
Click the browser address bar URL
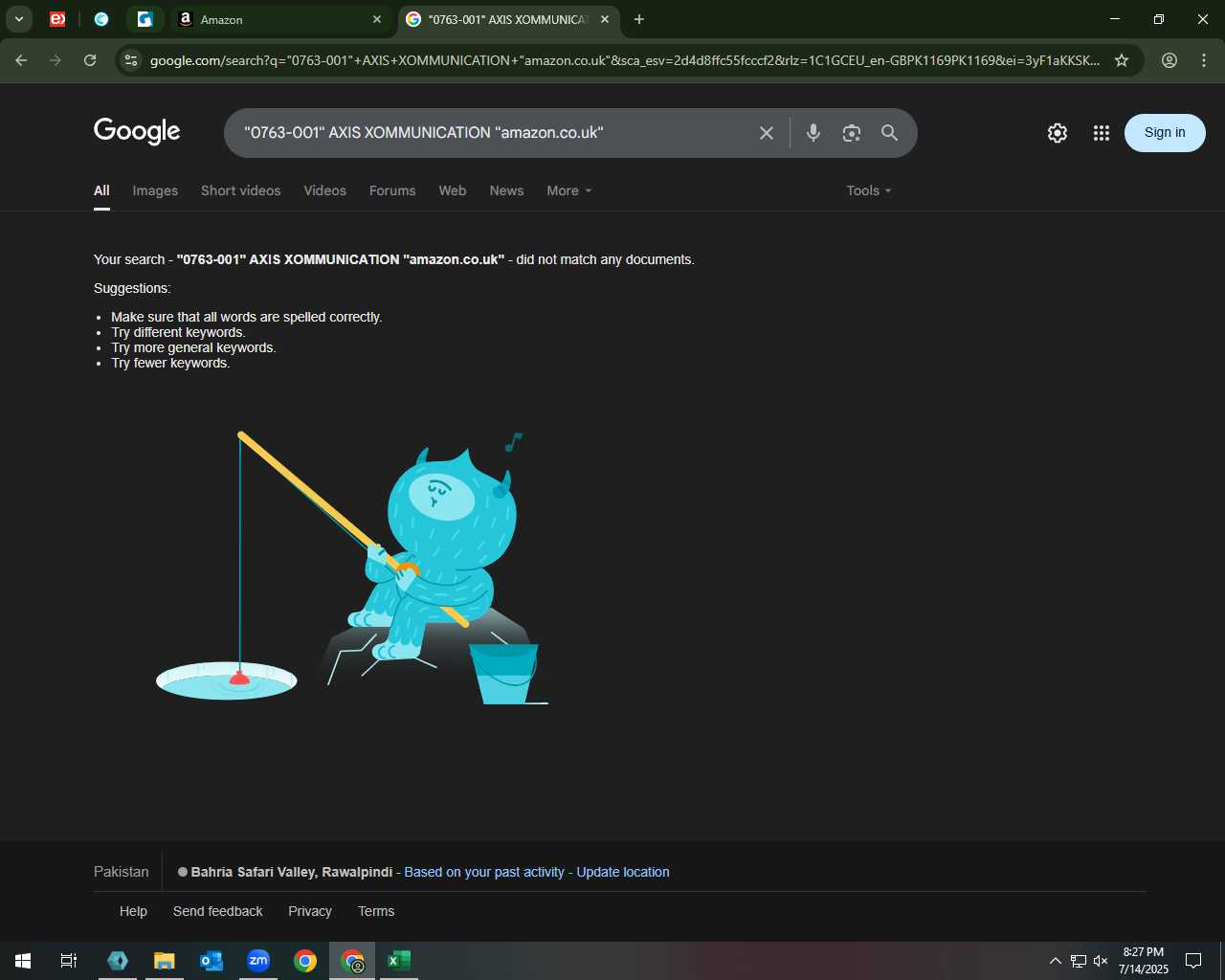(624, 60)
